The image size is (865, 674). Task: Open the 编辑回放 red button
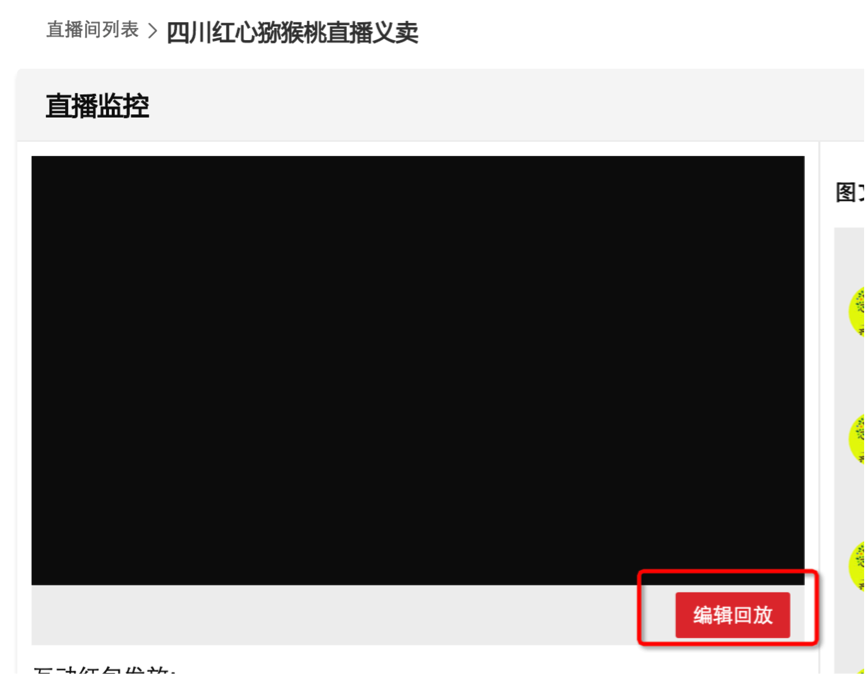733,615
